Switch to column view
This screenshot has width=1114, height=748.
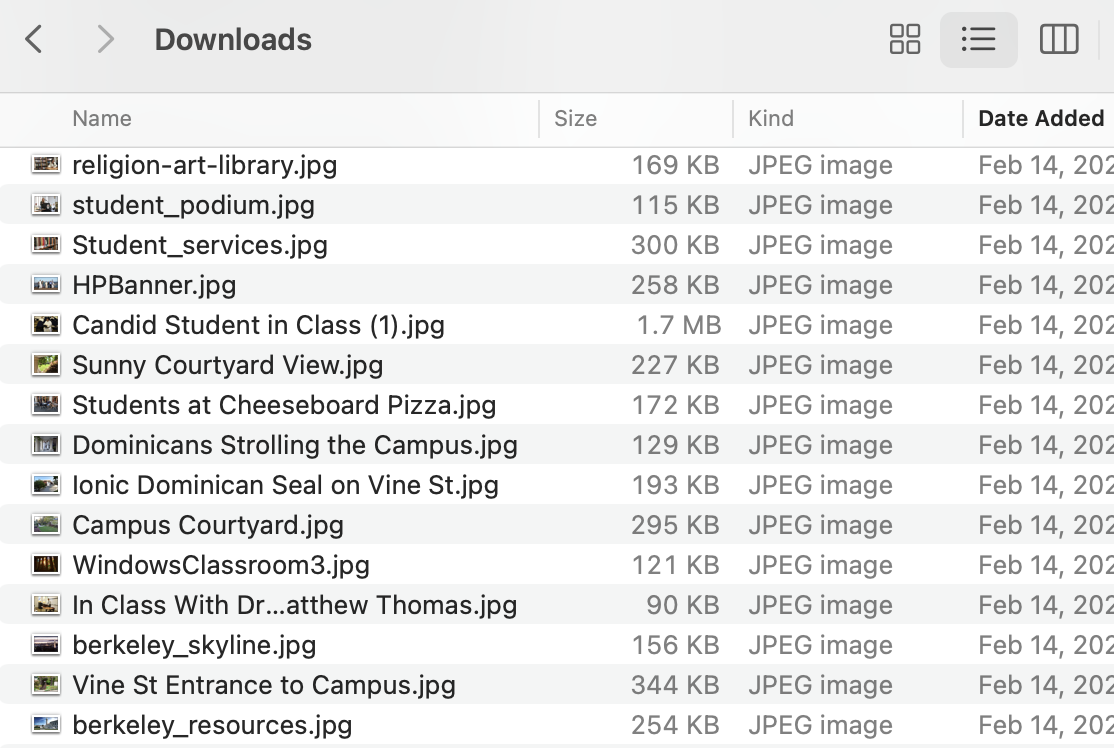click(x=1058, y=40)
